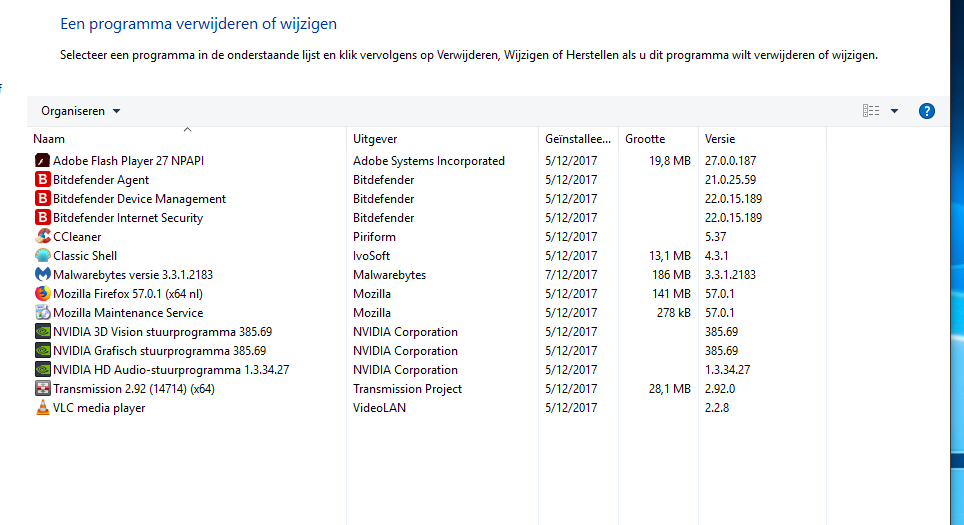Click the Bitdefender Device Management icon
964x525 pixels.
click(x=42, y=199)
